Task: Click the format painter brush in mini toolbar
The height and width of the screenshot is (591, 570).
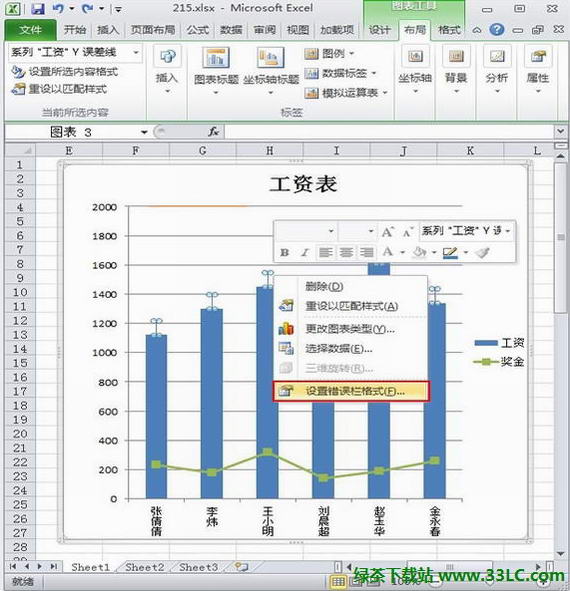Action: pos(483,253)
